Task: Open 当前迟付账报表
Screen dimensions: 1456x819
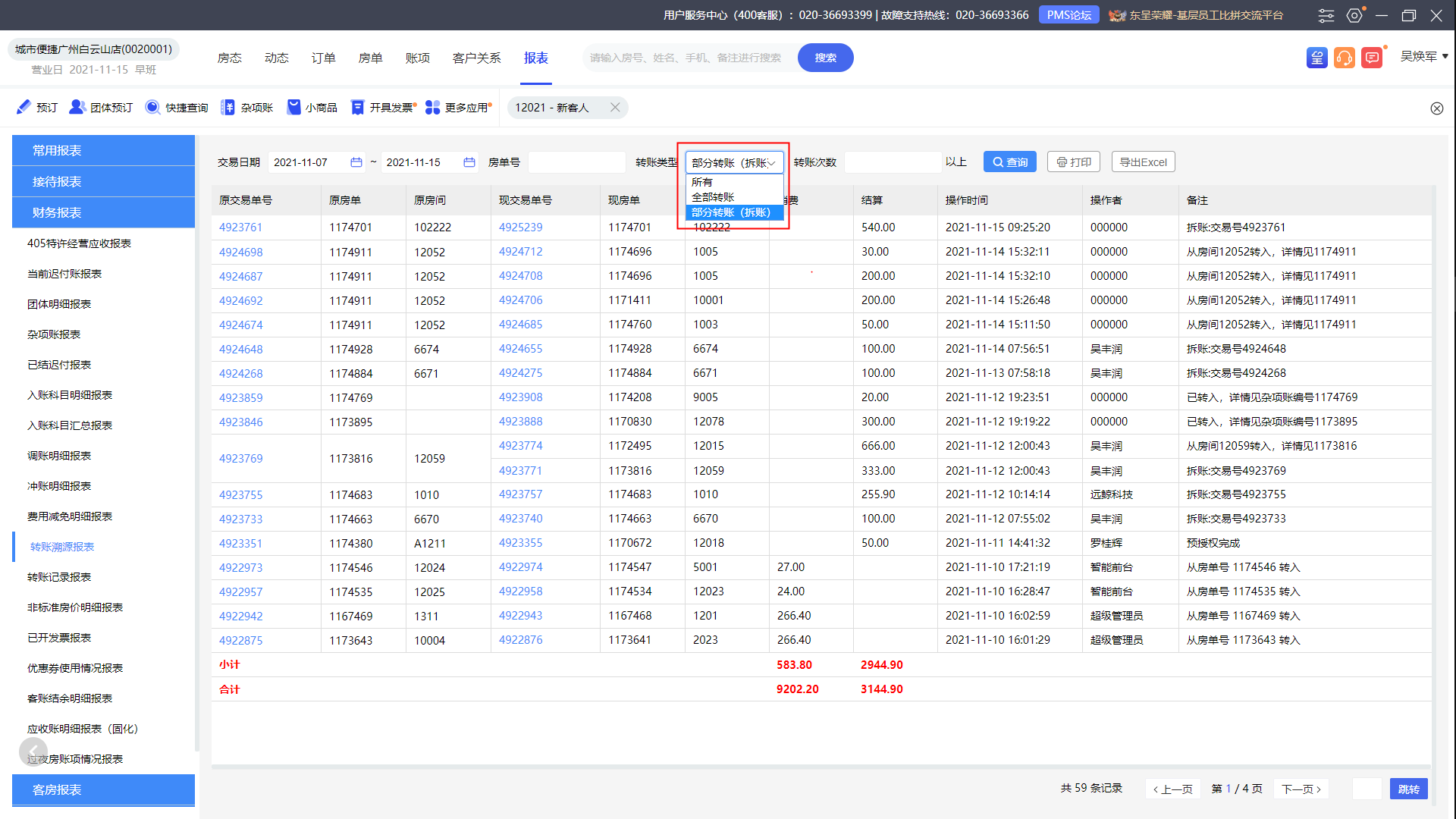Action: click(64, 274)
